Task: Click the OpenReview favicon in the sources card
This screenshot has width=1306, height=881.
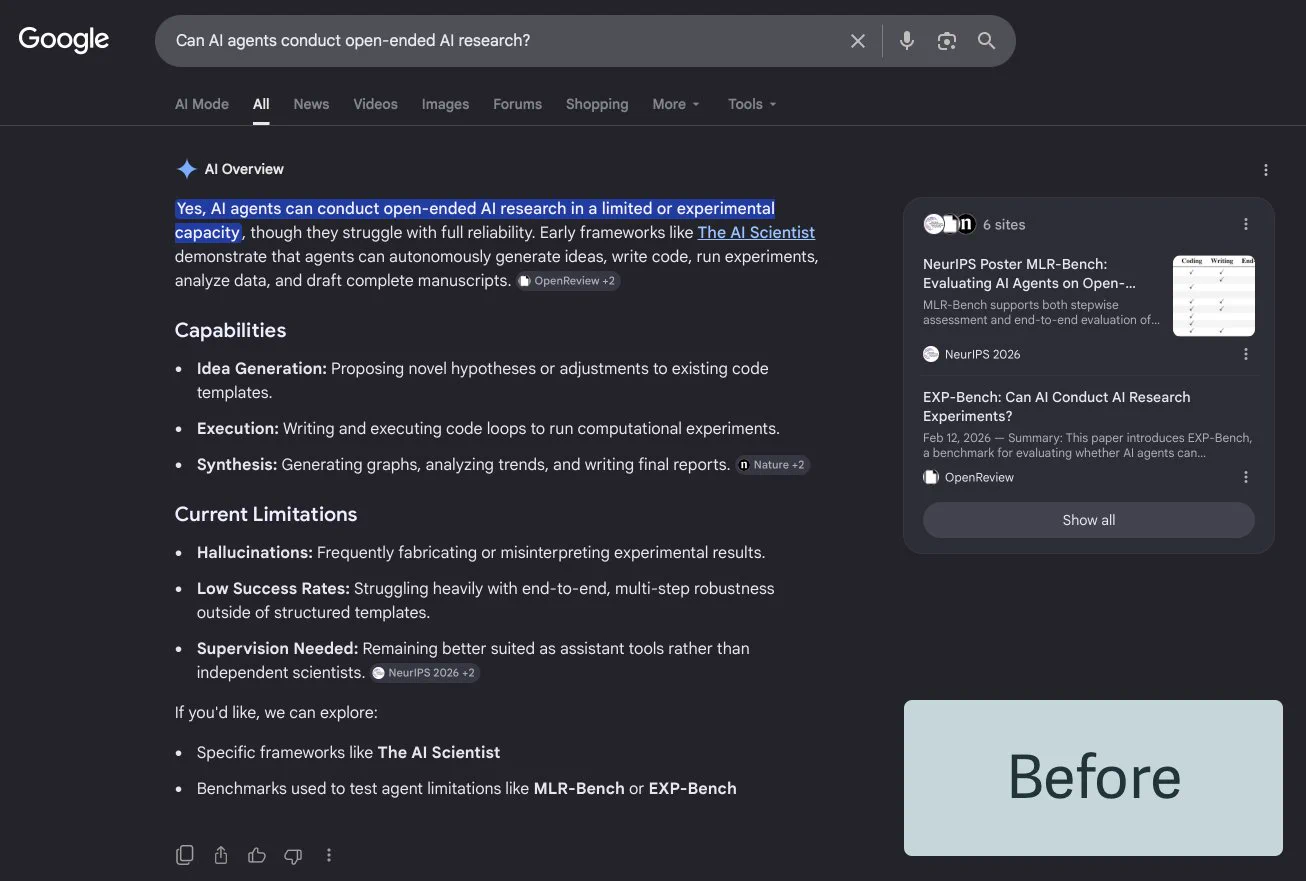Action: [931, 477]
